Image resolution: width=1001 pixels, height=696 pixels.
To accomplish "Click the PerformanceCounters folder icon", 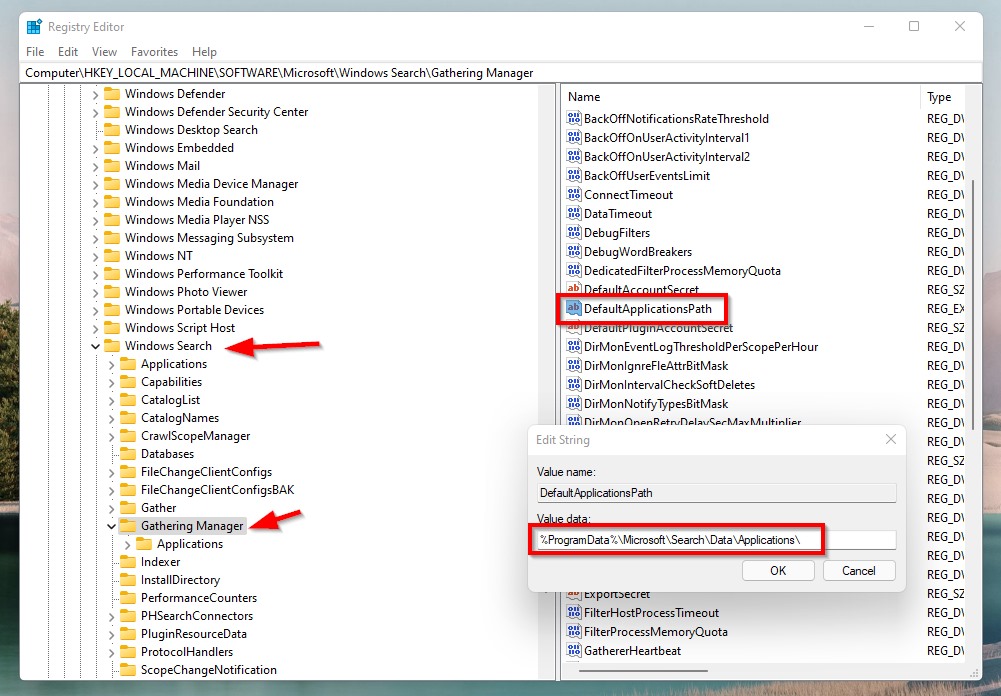I will point(128,598).
